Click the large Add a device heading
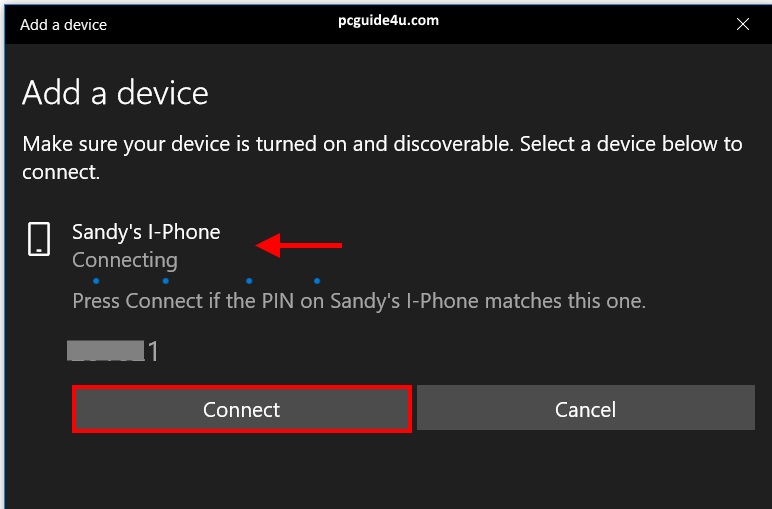 click(115, 93)
